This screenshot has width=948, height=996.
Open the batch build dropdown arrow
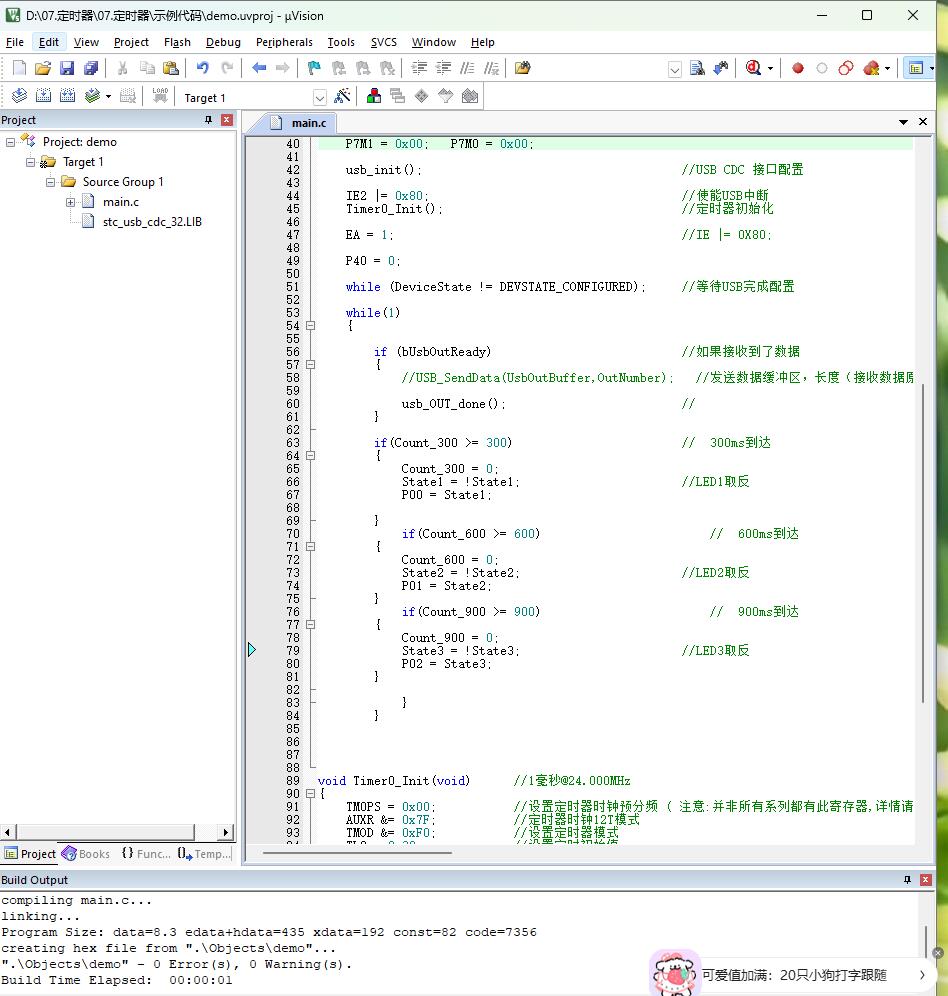108,97
